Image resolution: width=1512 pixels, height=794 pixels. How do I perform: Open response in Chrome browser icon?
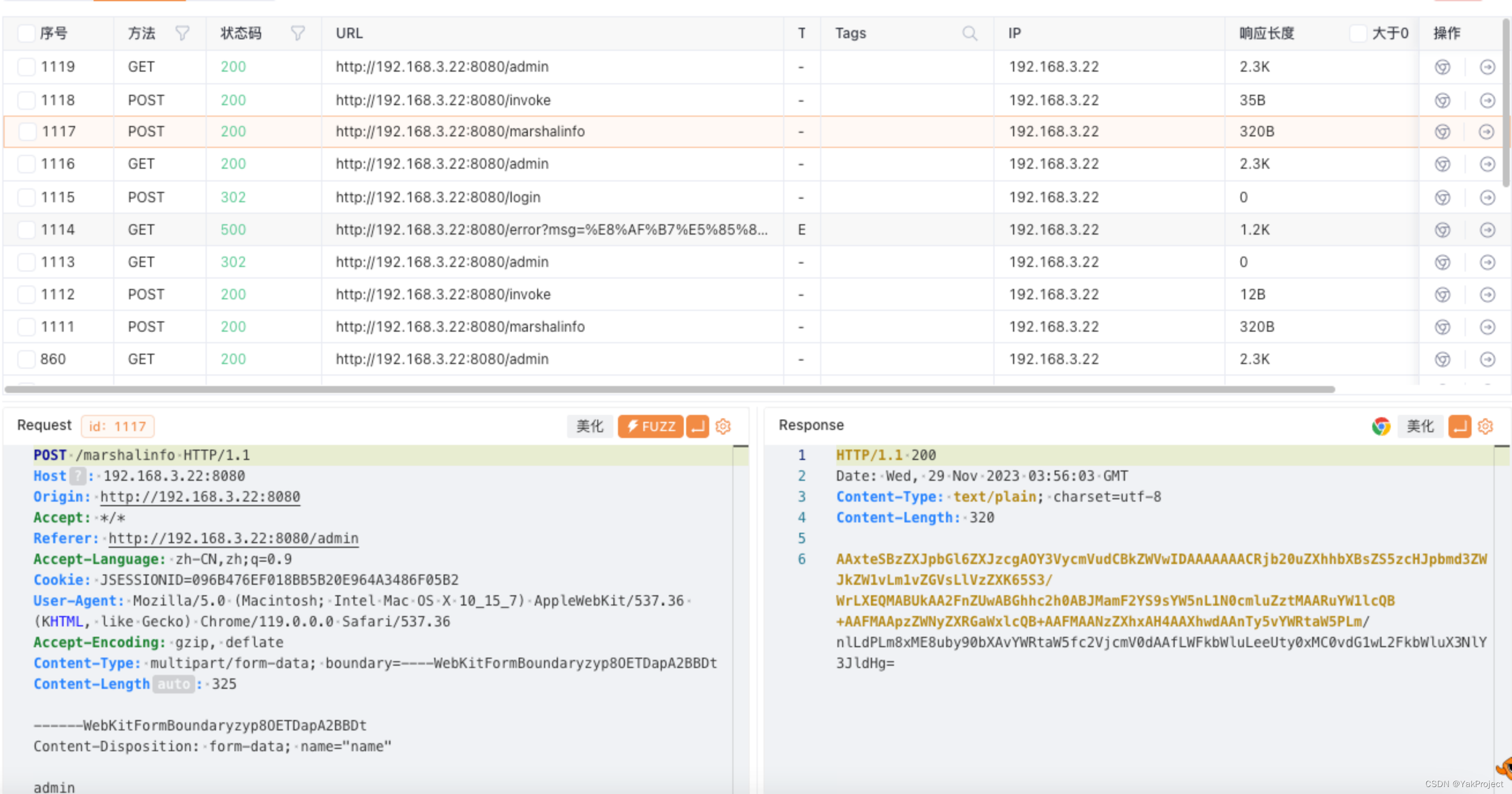[x=1380, y=426]
